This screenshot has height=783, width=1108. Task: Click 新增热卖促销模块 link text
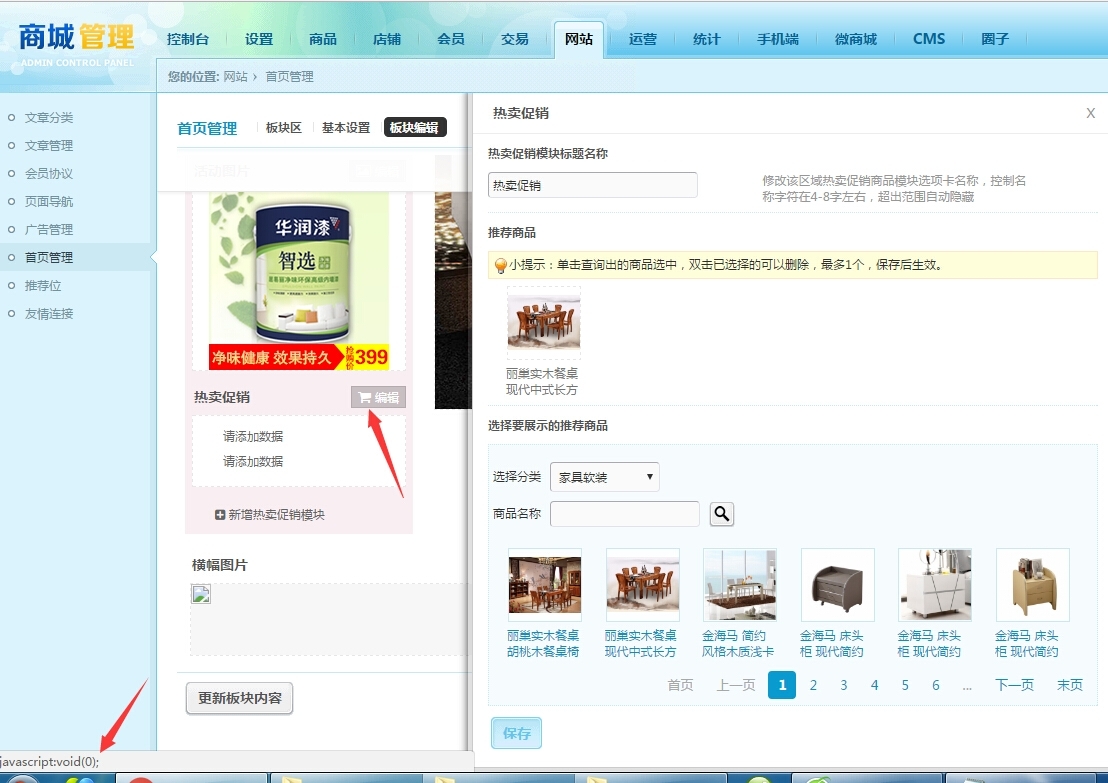[x=276, y=514]
